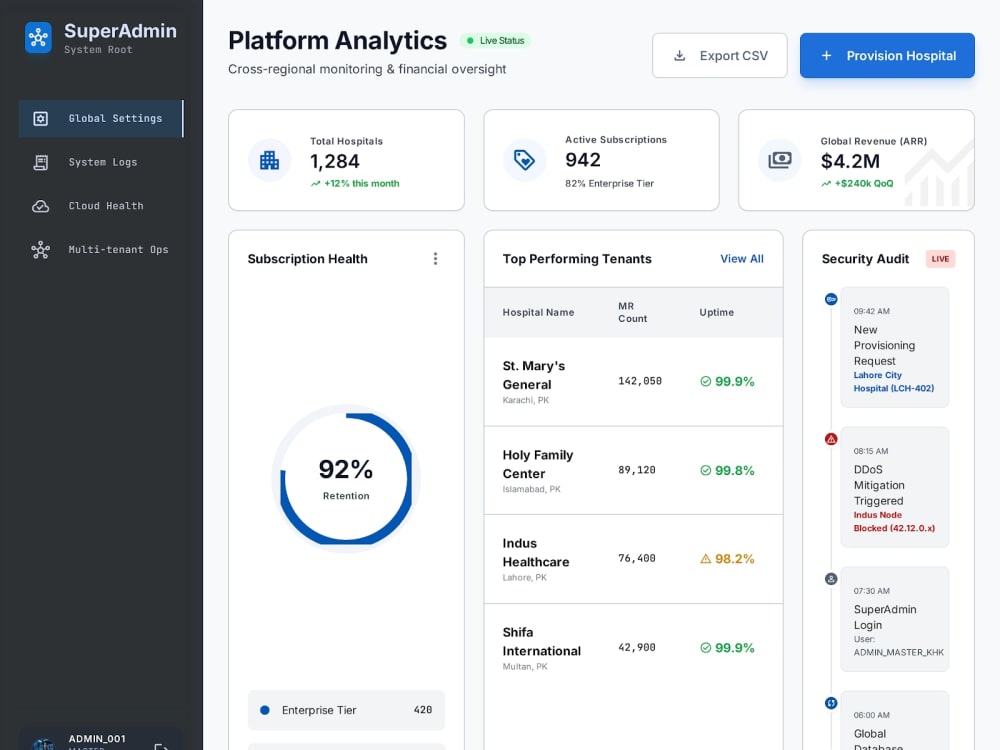This screenshot has height=750, width=1000.
Task: Click the Live Status badge
Action: [495, 41]
